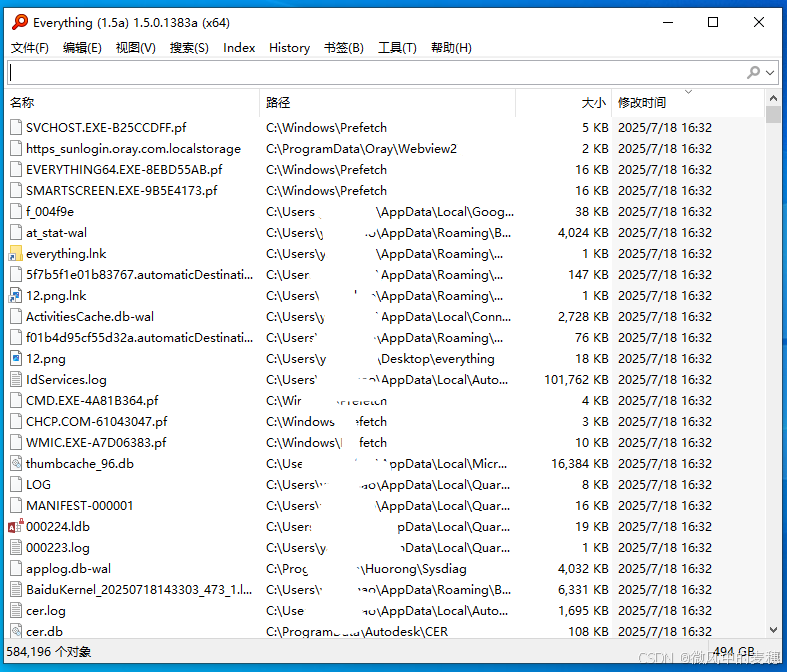Sort by the 大小 column header
This screenshot has width=787, height=672.
coord(563,102)
